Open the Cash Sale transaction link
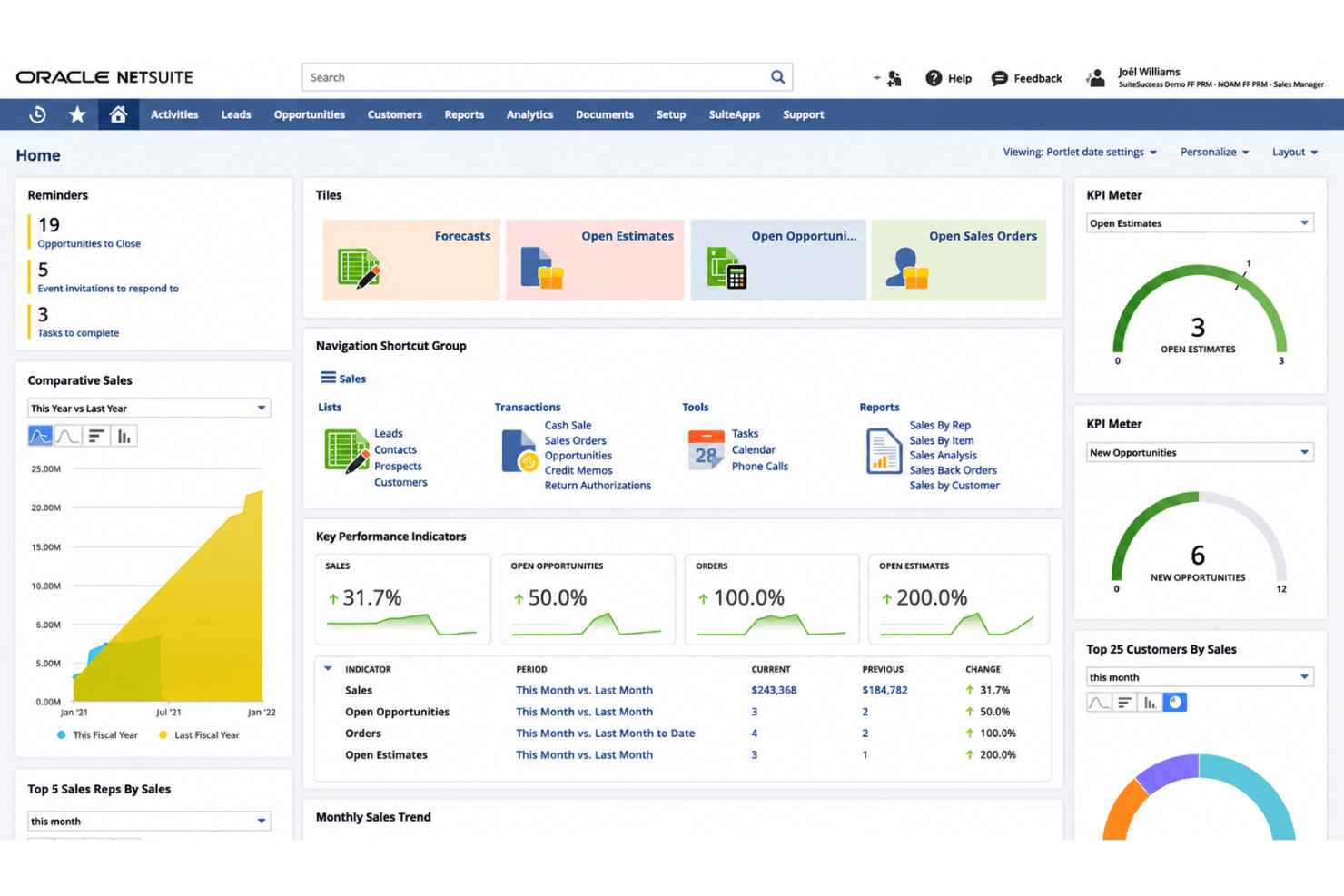Screen dimensions: 1344x896 coord(568,425)
